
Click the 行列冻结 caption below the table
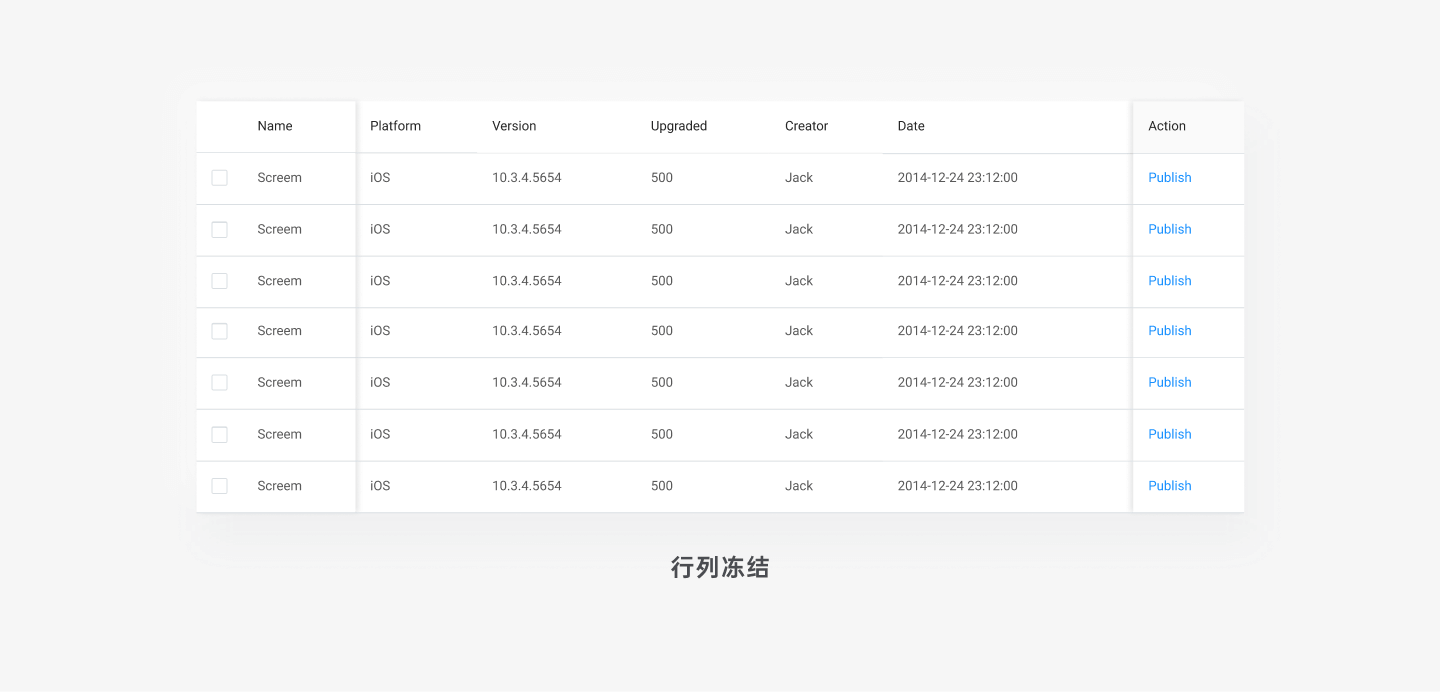720,568
